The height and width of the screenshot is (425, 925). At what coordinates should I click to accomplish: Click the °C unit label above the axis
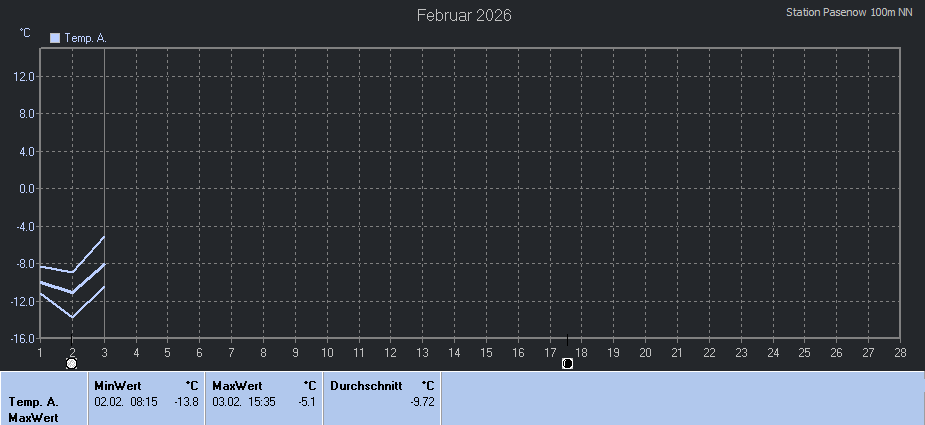(x=25, y=33)
